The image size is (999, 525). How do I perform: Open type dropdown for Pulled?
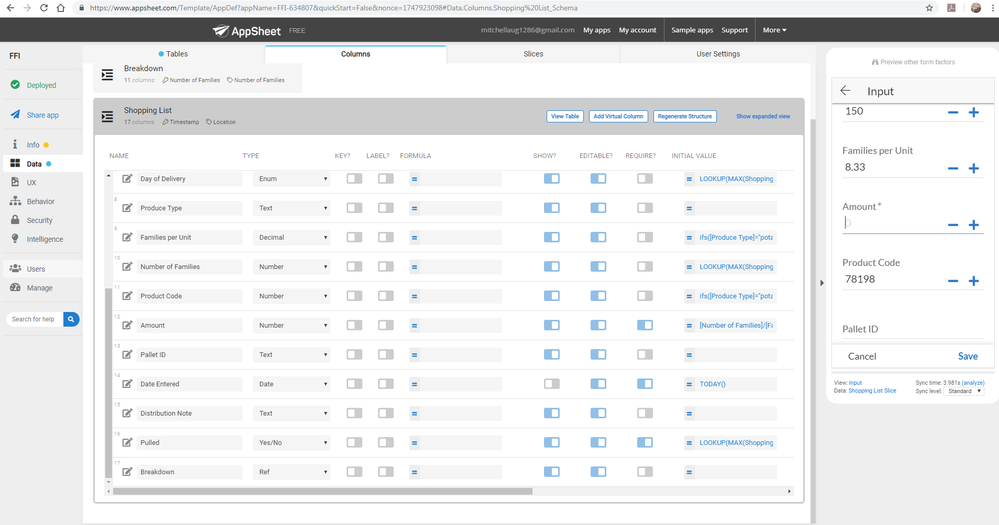(x=291, y=443)
